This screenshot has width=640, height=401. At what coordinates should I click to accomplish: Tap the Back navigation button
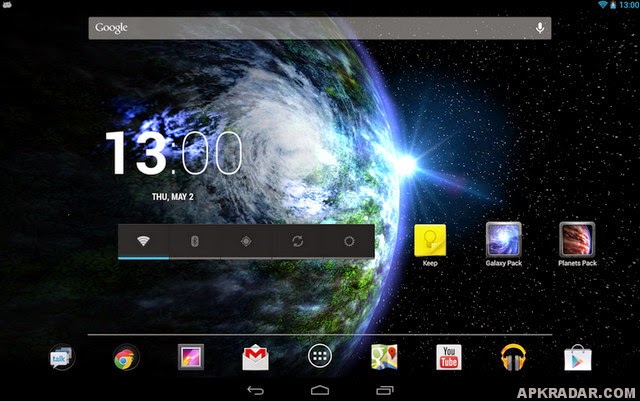pyautogui.click(x=256, y=390)
